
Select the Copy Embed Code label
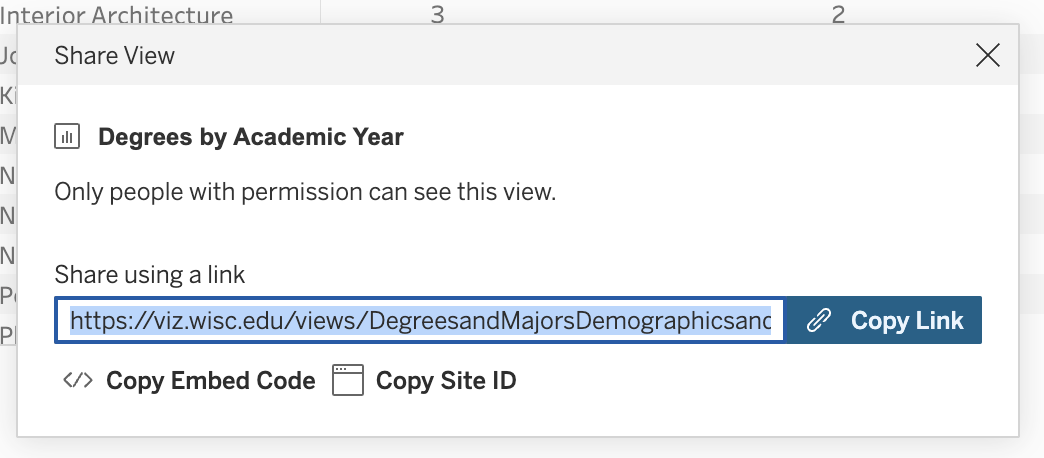tap(210, 380)
